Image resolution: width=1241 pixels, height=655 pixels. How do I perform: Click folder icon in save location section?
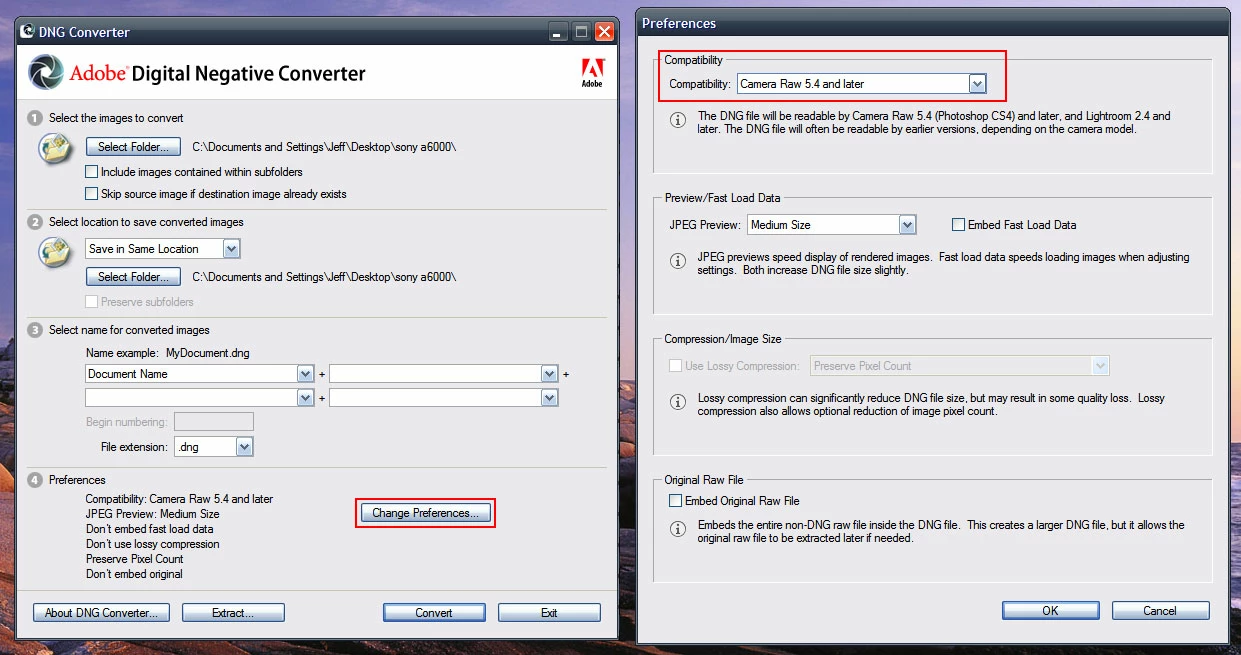pos(53,251)
